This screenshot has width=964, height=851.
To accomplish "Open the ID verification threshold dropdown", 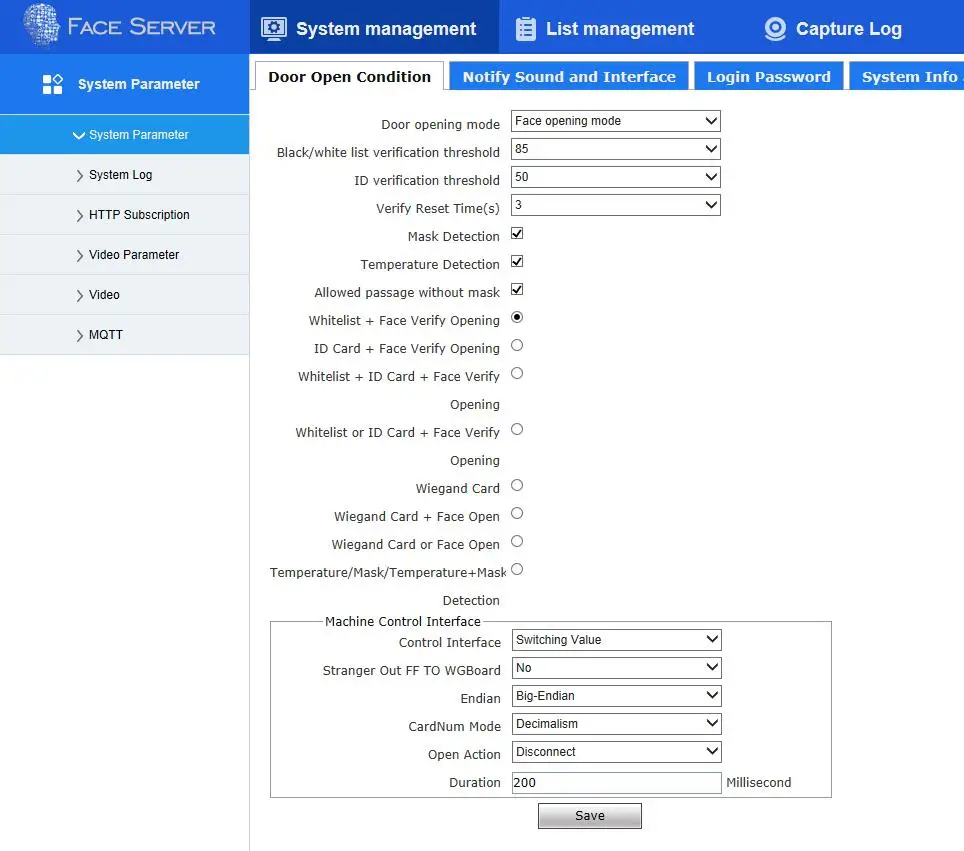I will (615, 177).
